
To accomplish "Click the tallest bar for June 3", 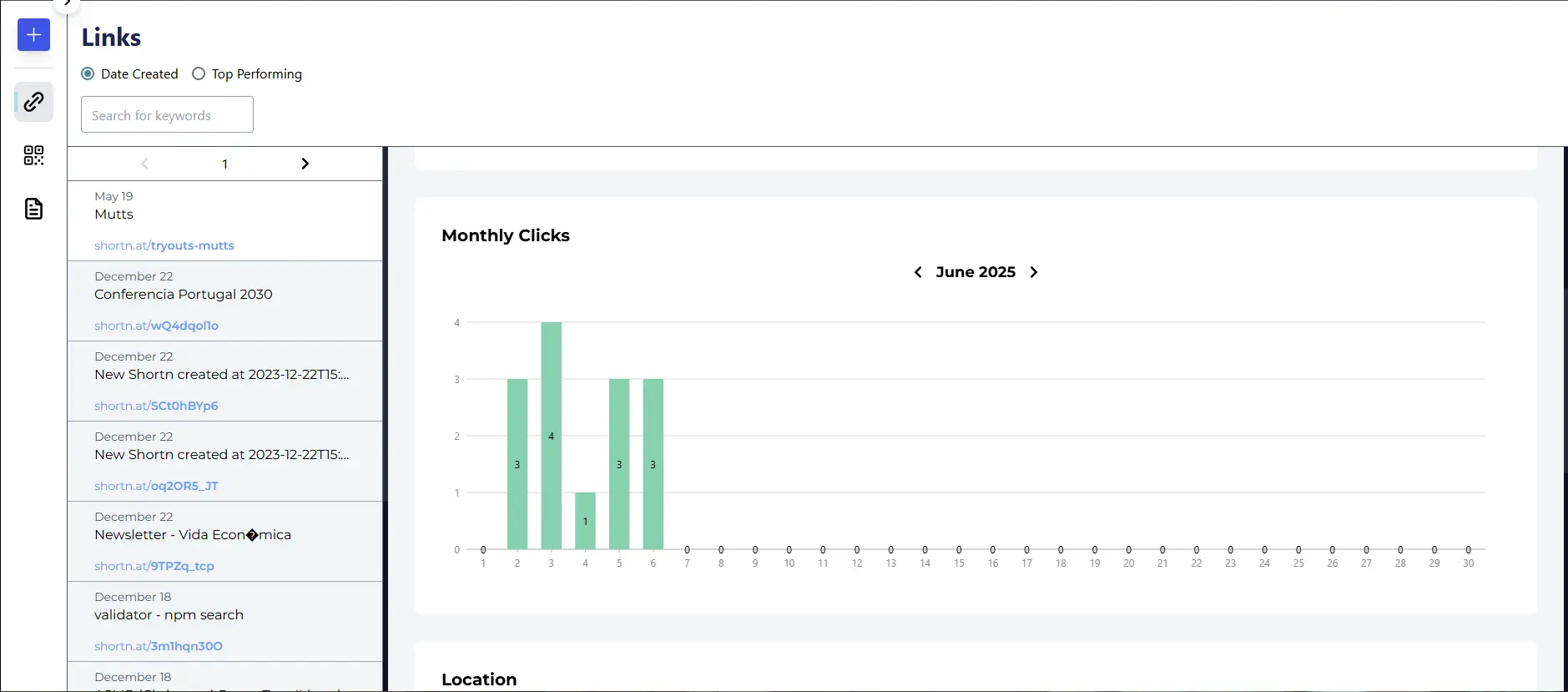I will tap(551, 435).
